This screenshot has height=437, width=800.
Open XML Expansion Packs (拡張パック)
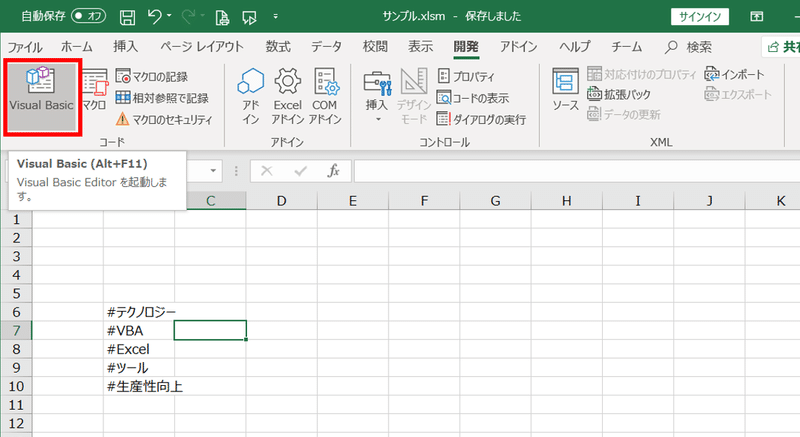619,94
